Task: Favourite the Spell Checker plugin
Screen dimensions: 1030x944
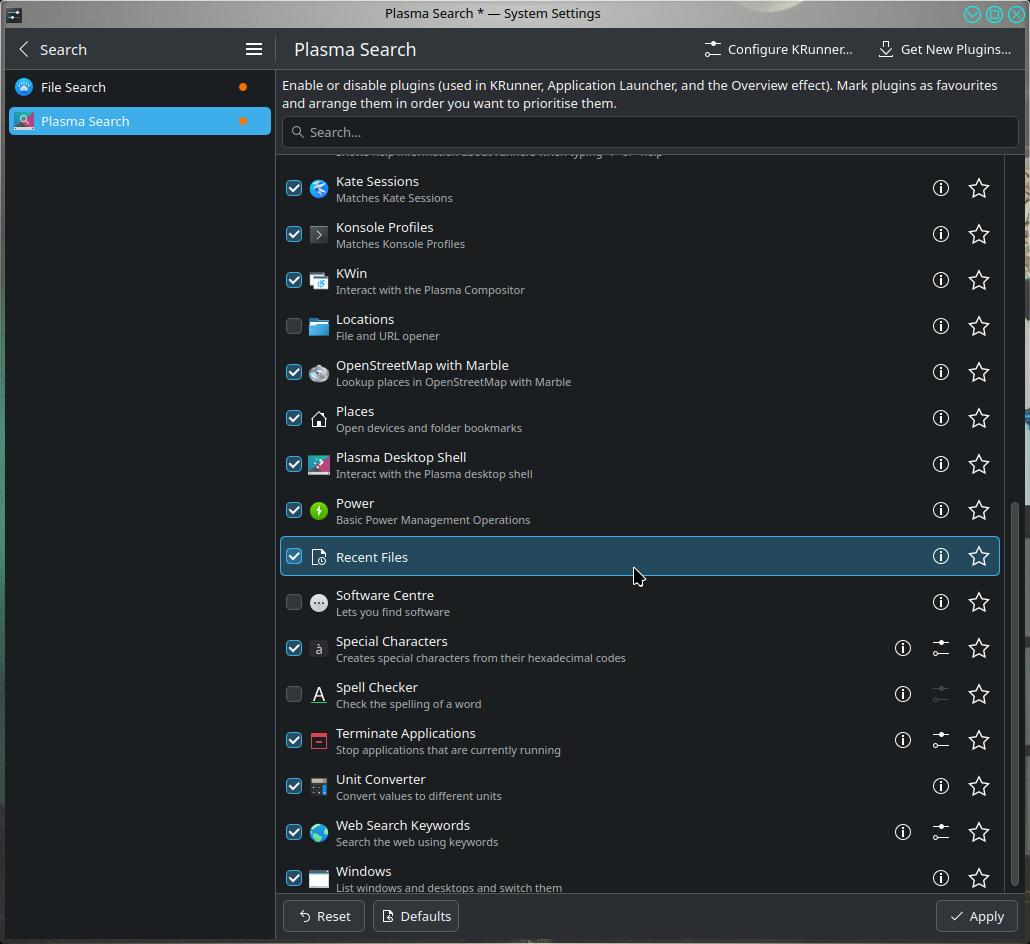Action: (x=979, y=694)
